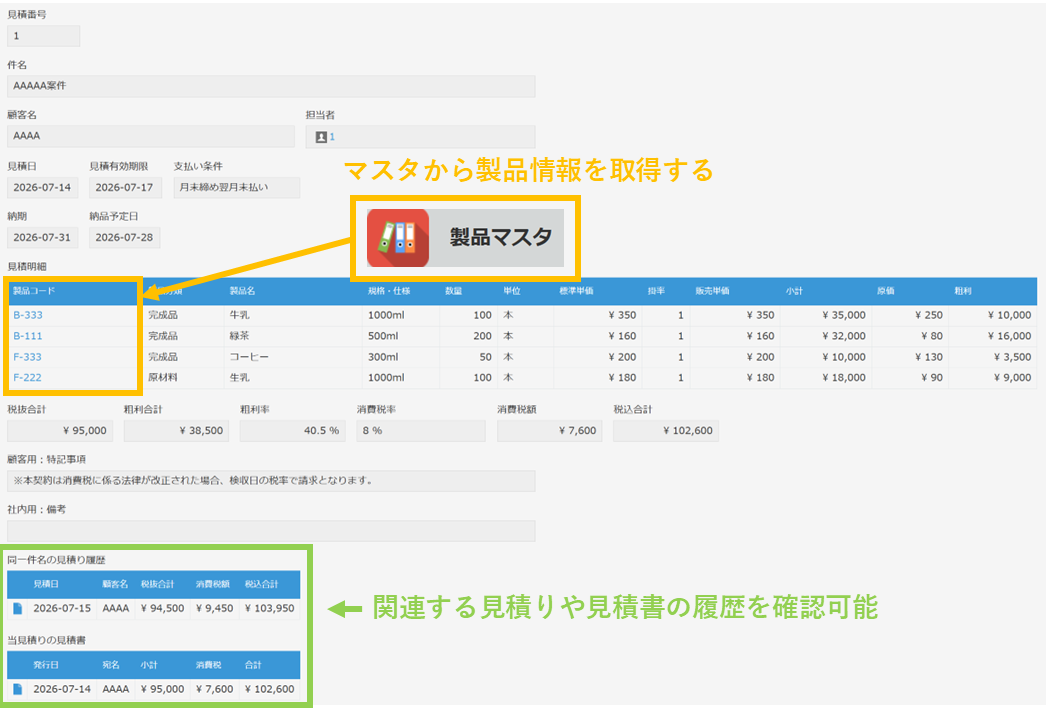The image size is (1046, 714).
Task: Select product name cell 生乳
Action: point(294,377)
